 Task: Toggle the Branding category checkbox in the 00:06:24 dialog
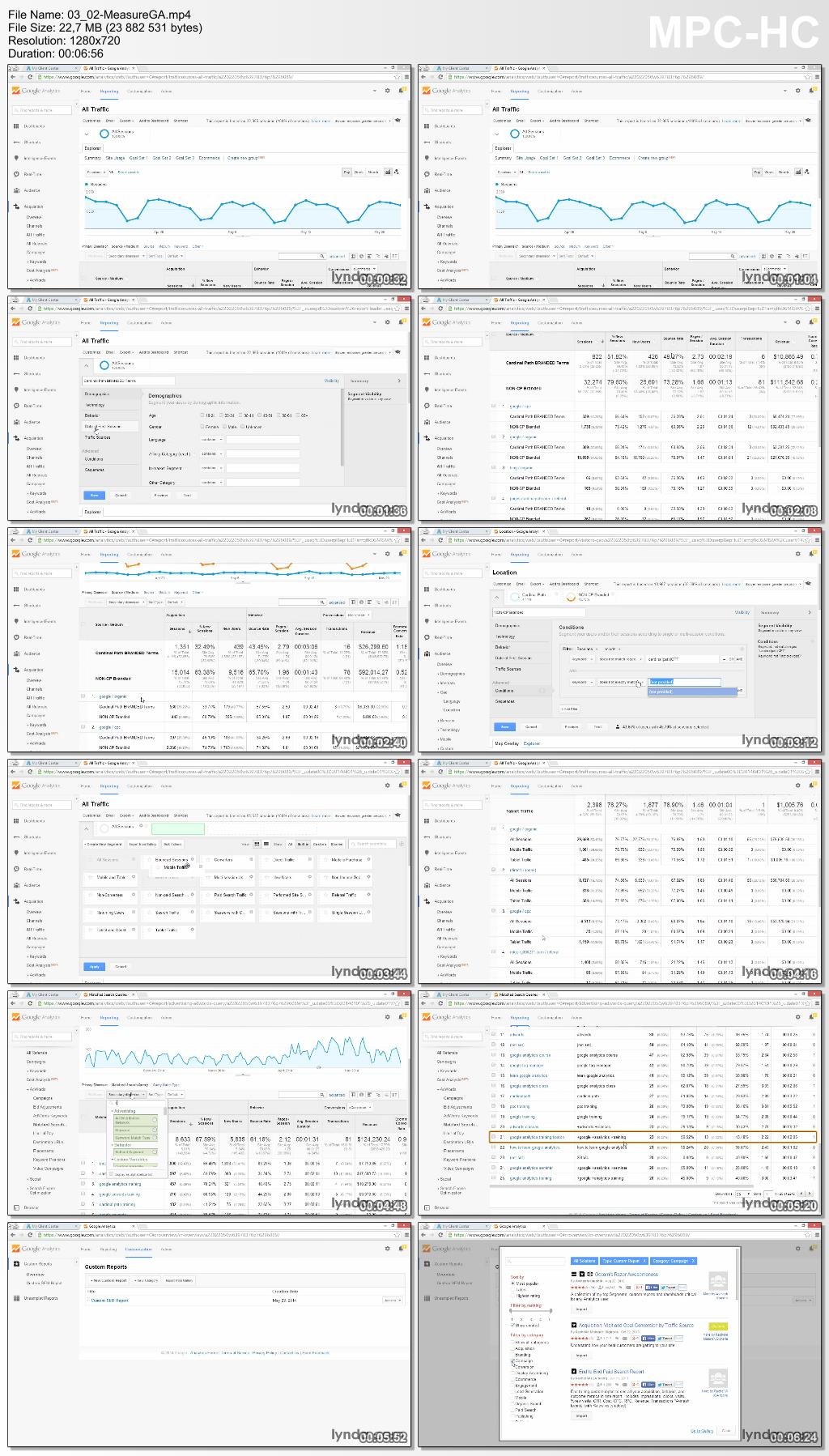point(512,1355)
